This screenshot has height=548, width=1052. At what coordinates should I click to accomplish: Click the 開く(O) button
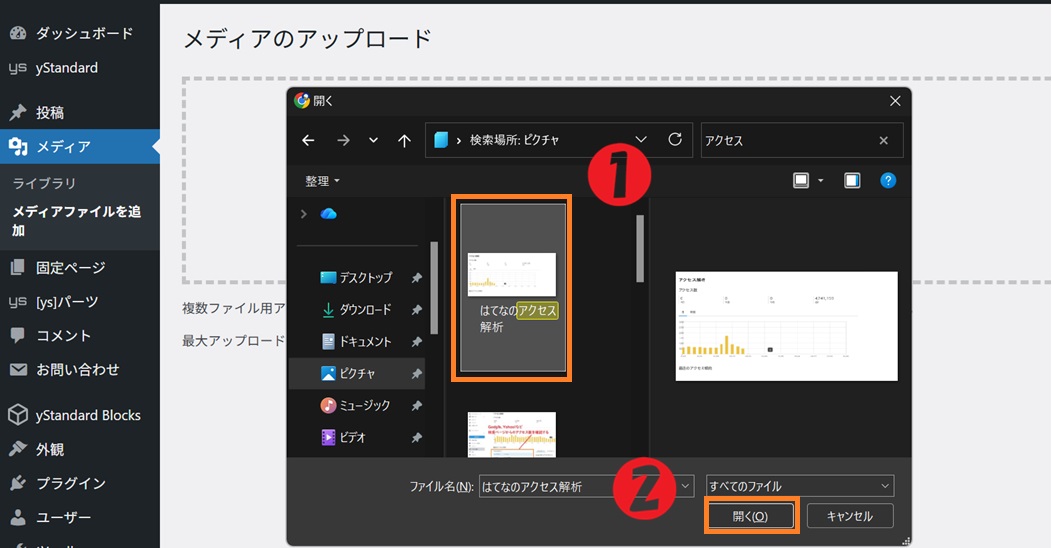tap(751, 516)
